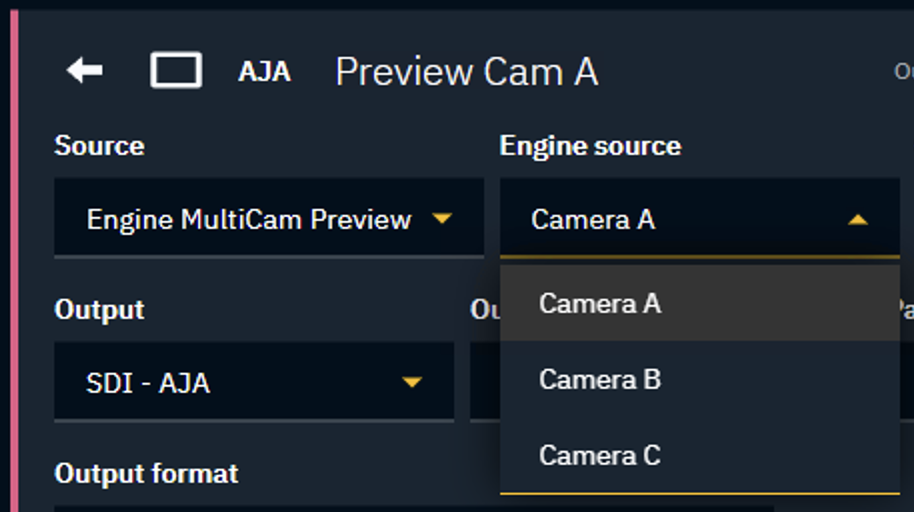
Task: Click the pink bar on the panel's left edge
Action: 14,256
